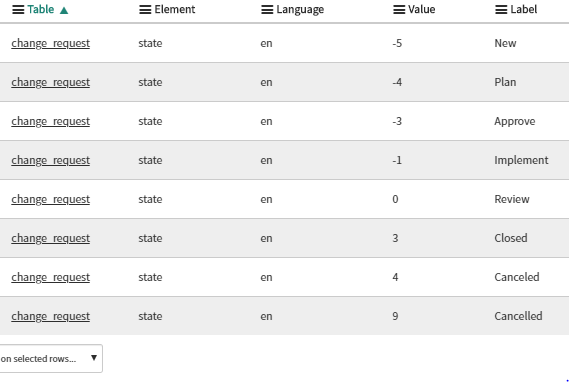
Task: Expand the actions on selected rows dropdown
Action: pos(51,358)
